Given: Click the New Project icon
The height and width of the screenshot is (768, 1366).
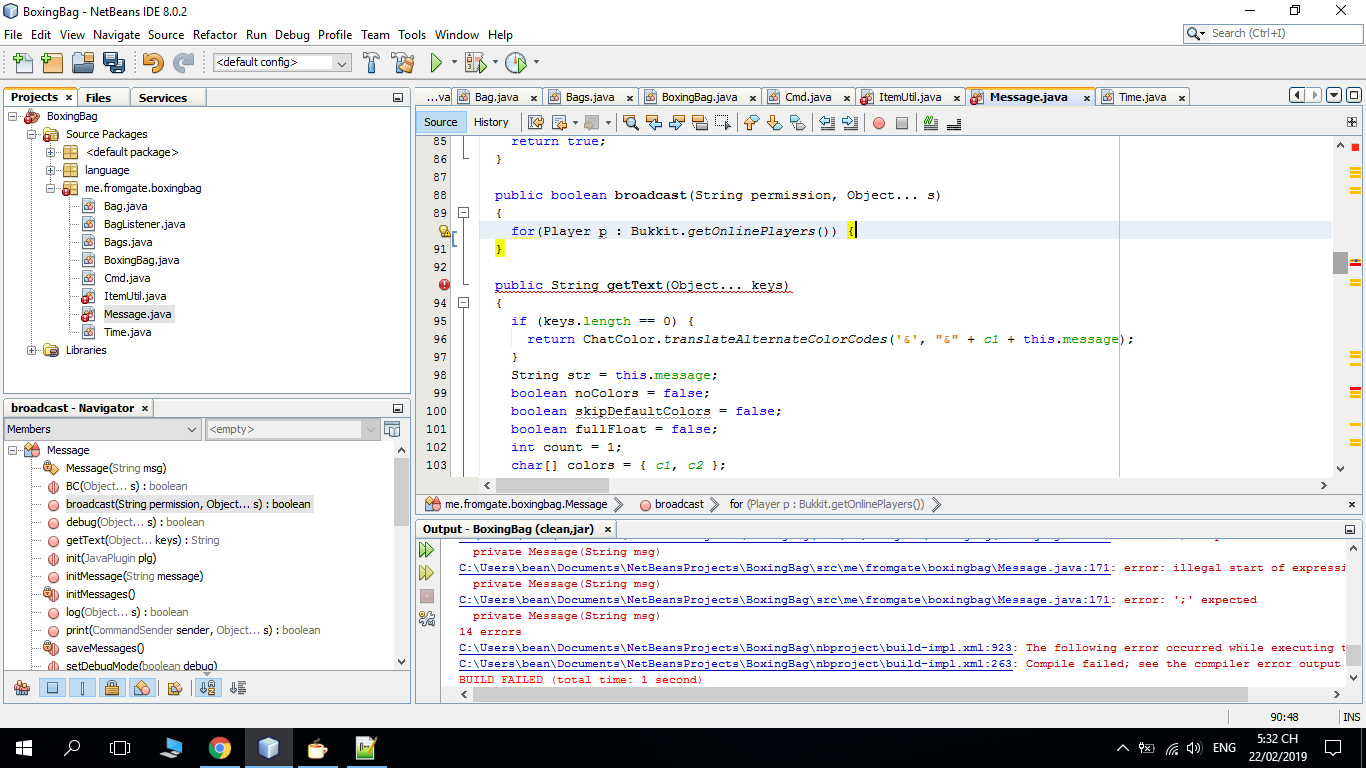Looking at the screenshot, I should click(52, 62).
